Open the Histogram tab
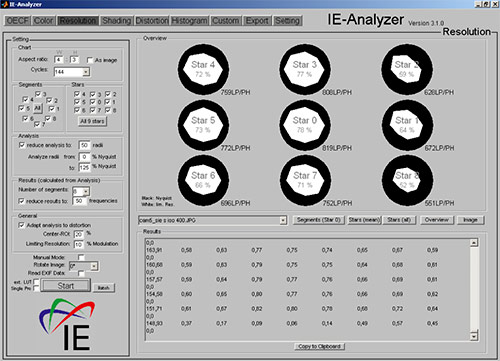Screen dimensions: 500x361 click(x=189, y=21)
